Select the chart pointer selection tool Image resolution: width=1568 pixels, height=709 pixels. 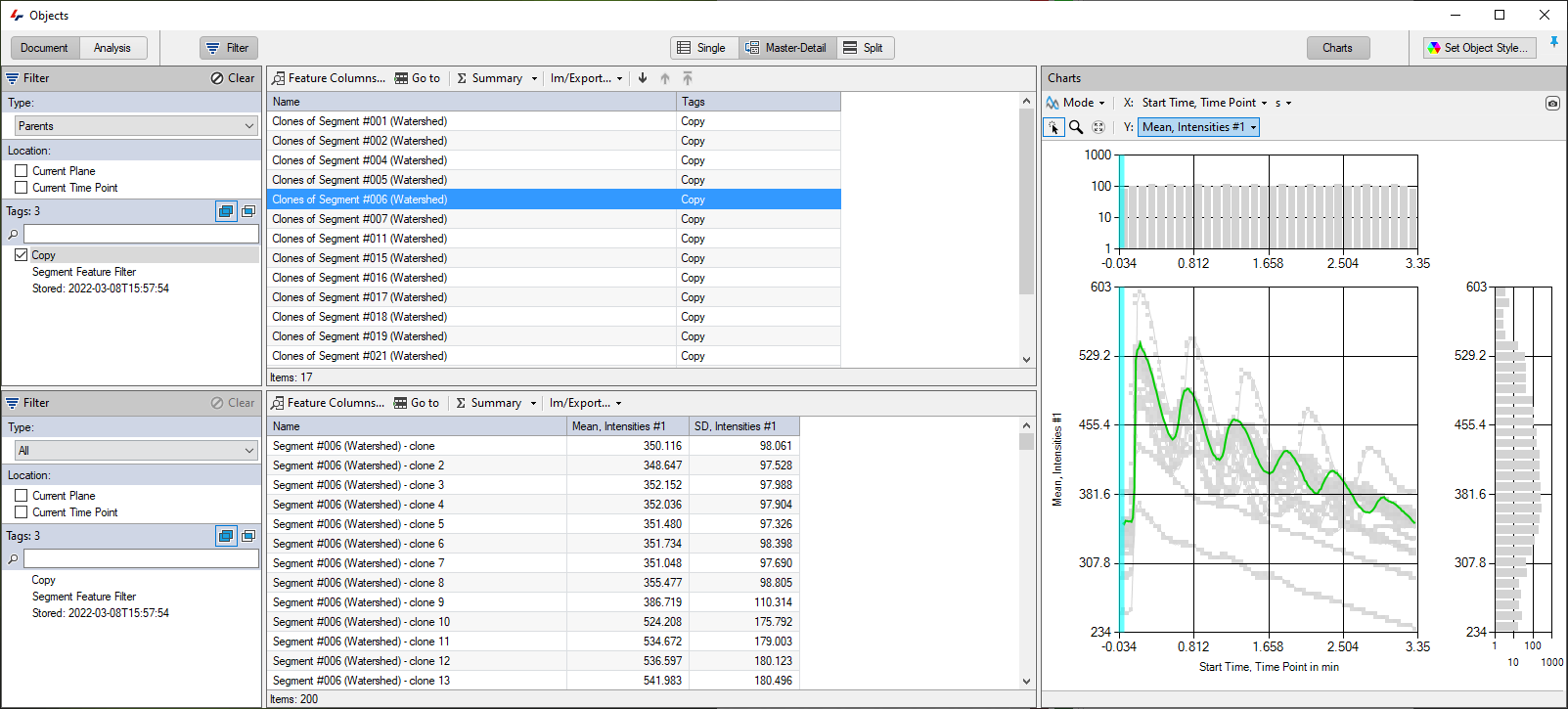point(1053,127)
